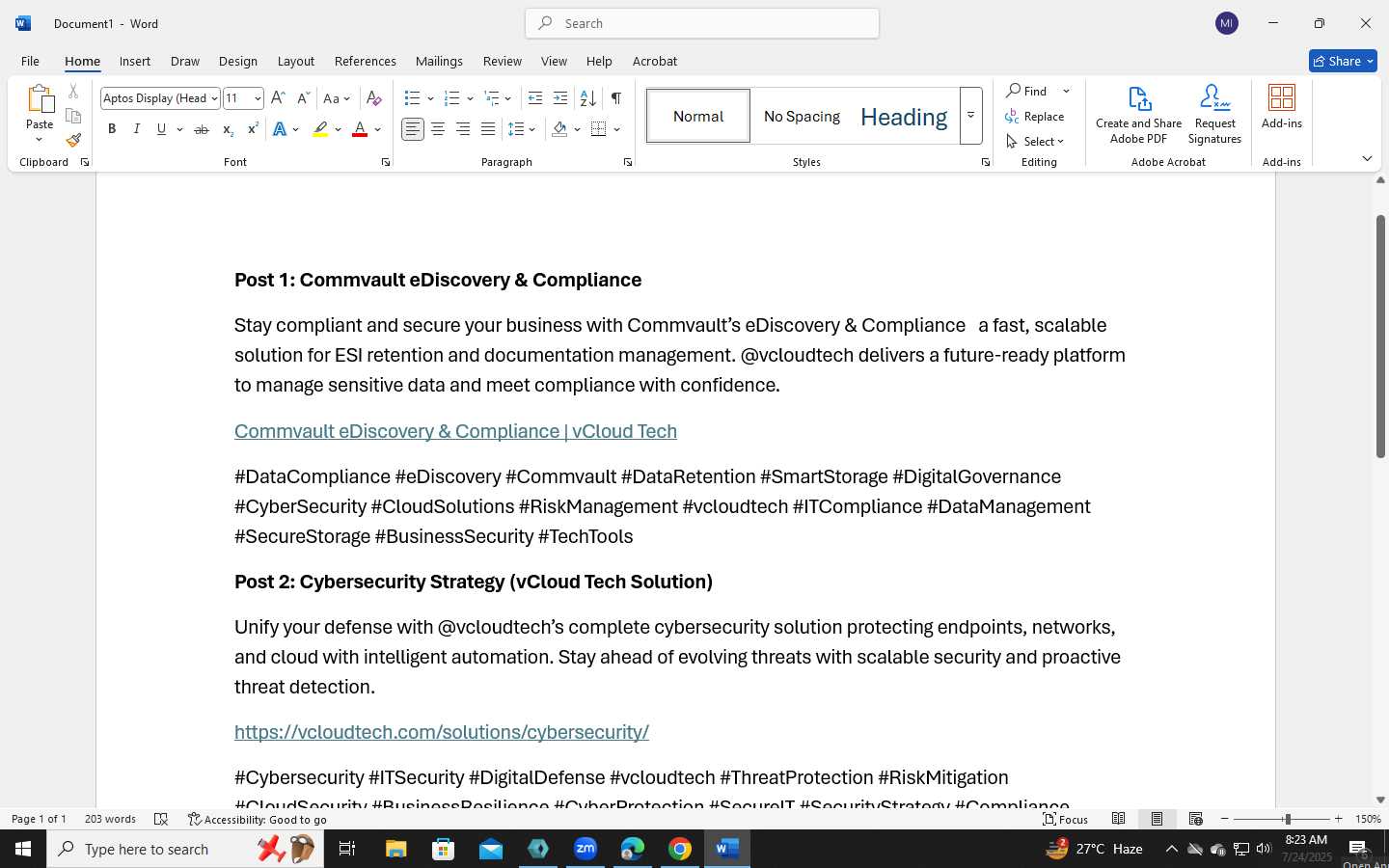Click the Share button

click(1343, 61)
